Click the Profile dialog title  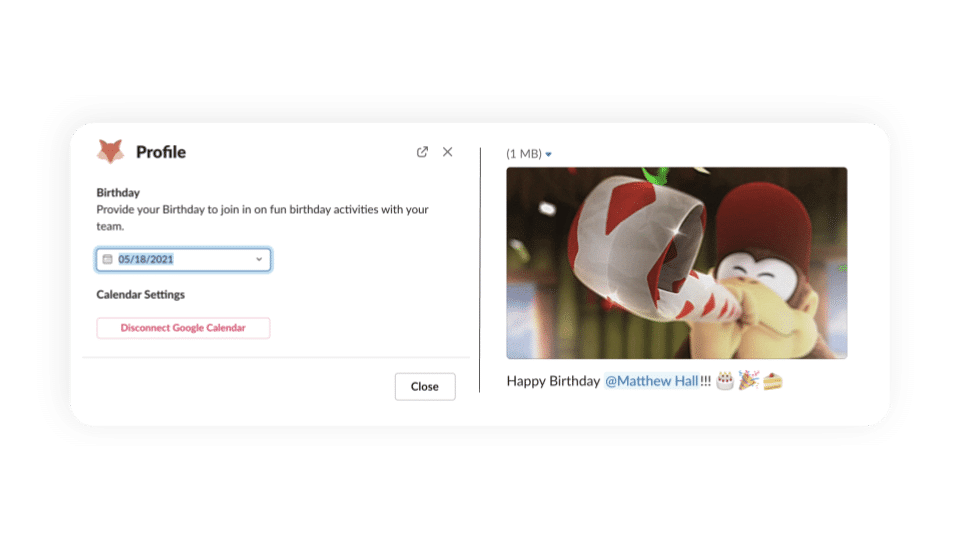tap(161, 152)
